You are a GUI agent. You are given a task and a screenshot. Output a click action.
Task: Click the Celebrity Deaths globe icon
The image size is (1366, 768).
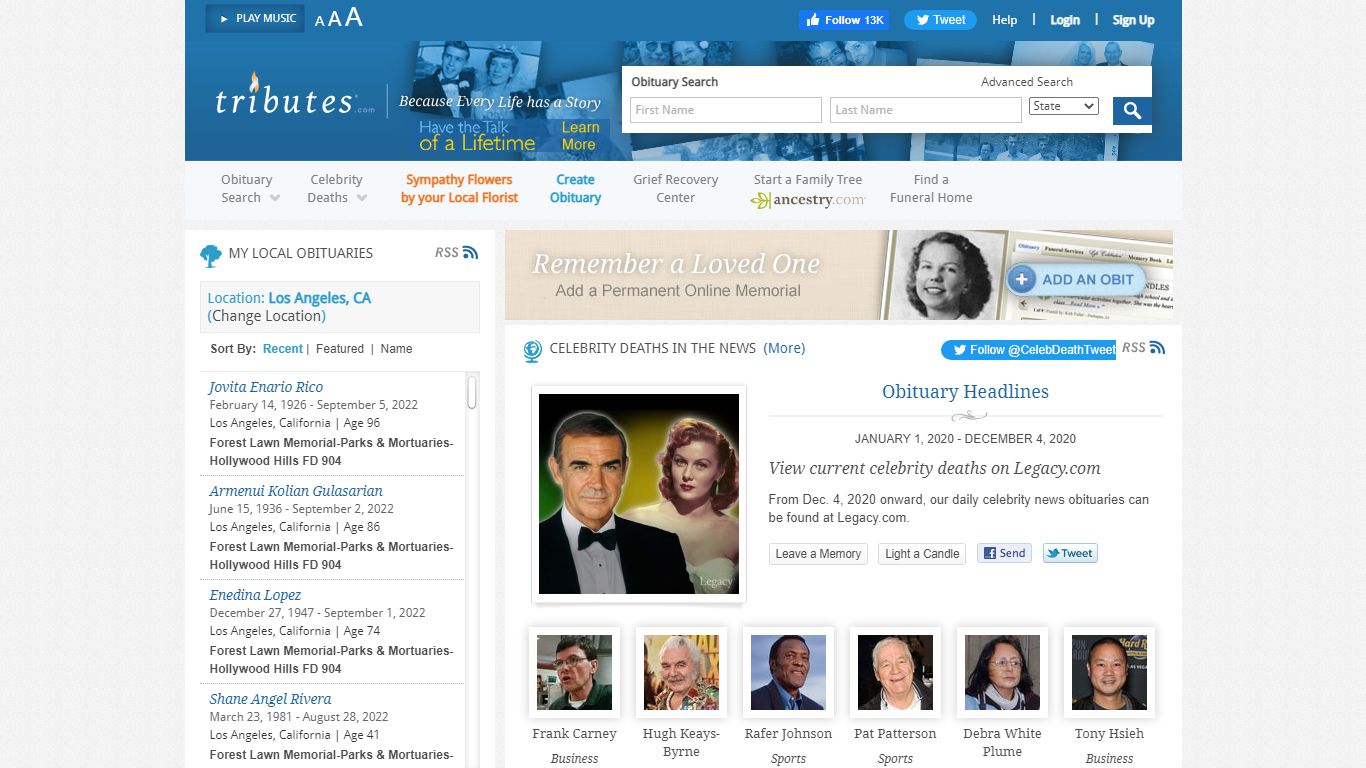point(533,351)
